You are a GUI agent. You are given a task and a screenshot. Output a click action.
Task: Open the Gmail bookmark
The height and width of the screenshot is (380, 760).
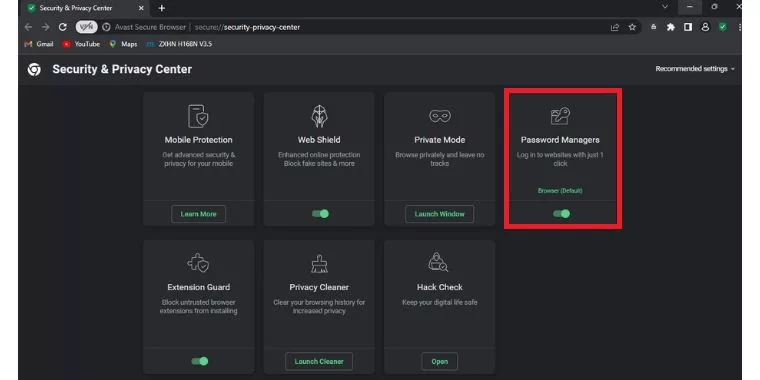[x=39, y=44]
